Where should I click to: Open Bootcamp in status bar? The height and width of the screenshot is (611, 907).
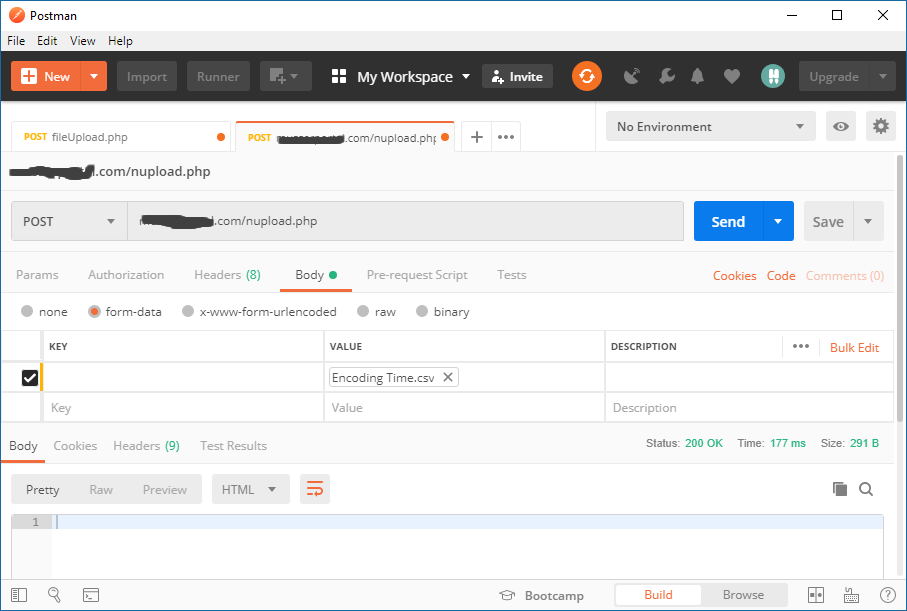541,595
